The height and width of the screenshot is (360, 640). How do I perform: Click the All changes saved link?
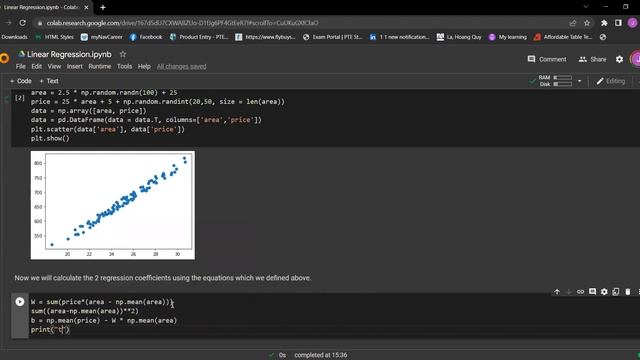coord(181,67)
